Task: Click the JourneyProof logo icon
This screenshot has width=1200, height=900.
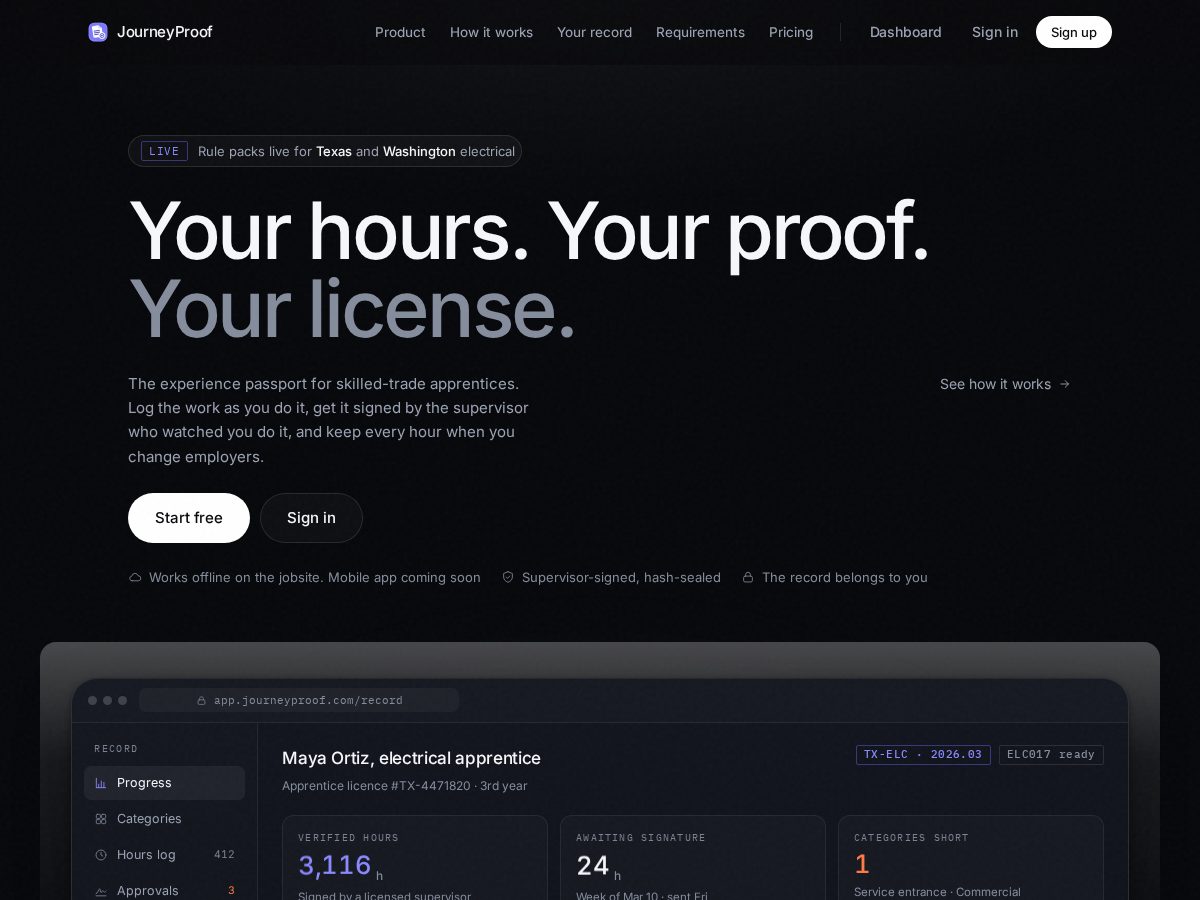Action: coord(98,32)
